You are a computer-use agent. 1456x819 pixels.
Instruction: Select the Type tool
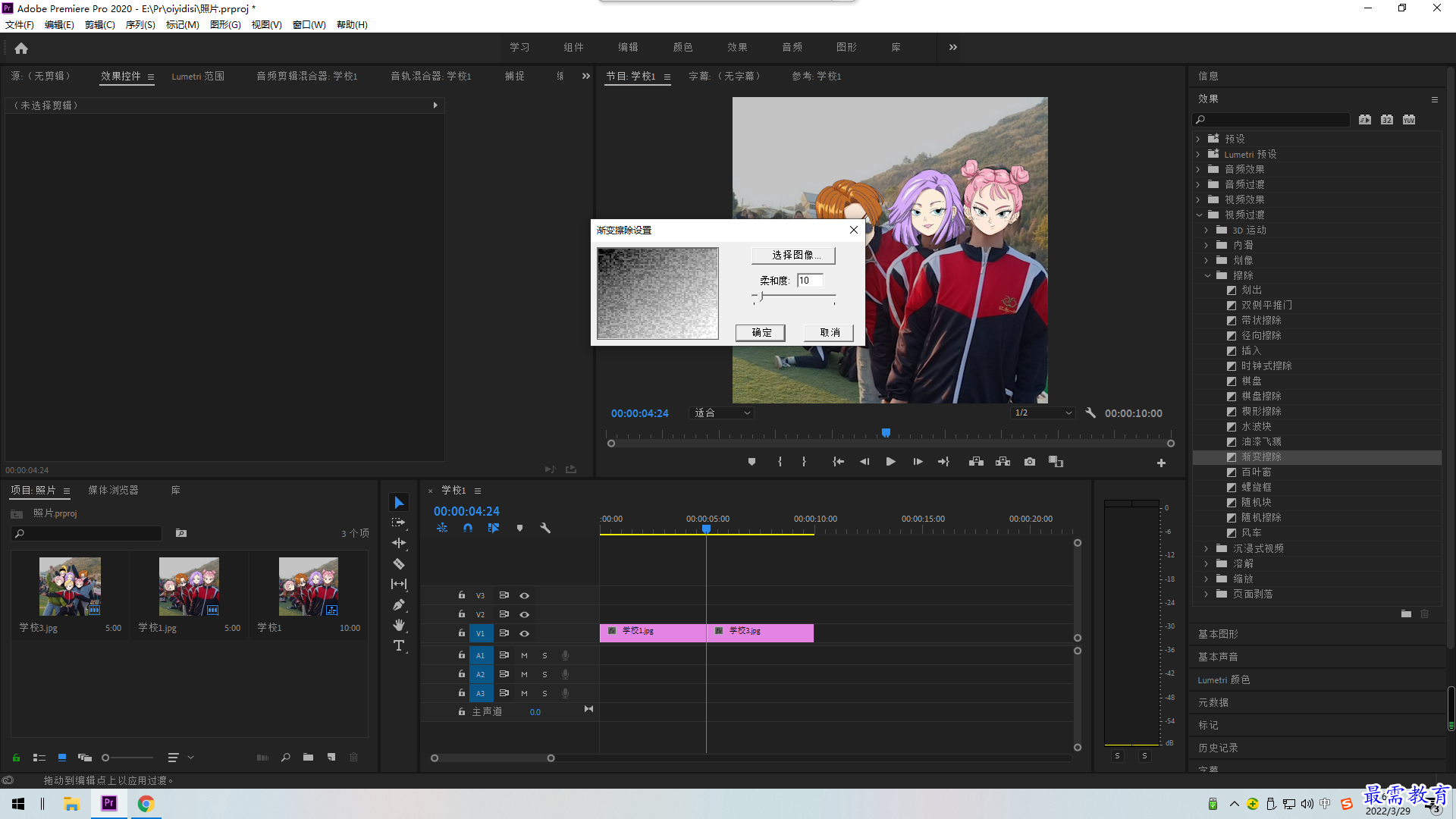(x=399, y=645)
